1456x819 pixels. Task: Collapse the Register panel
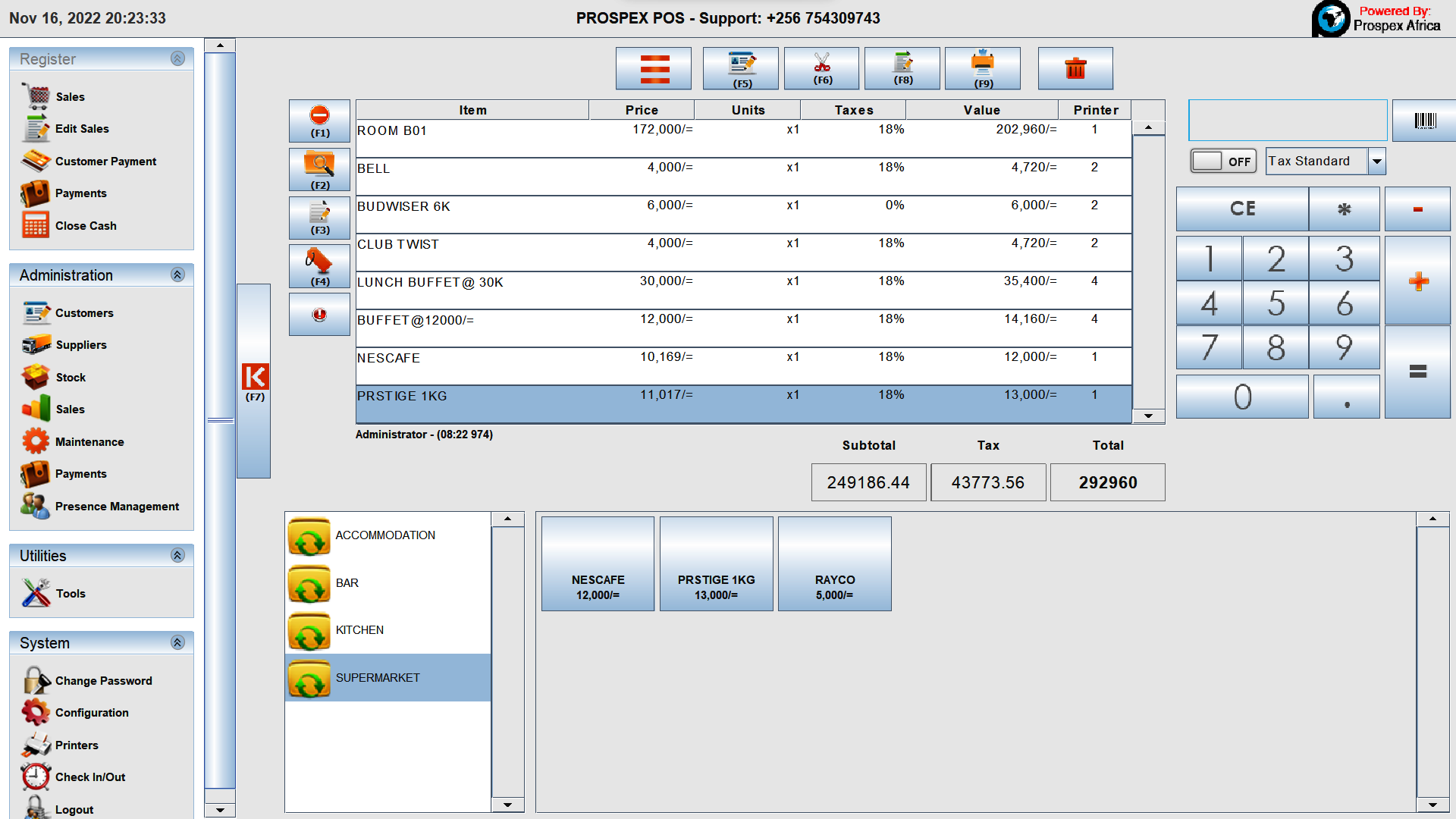click(x=178, y=58)
